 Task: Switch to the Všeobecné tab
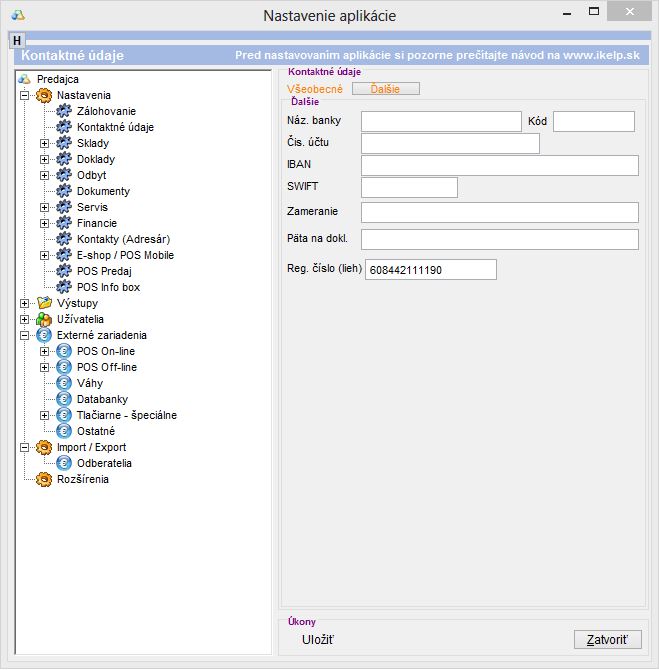point(314,89)
